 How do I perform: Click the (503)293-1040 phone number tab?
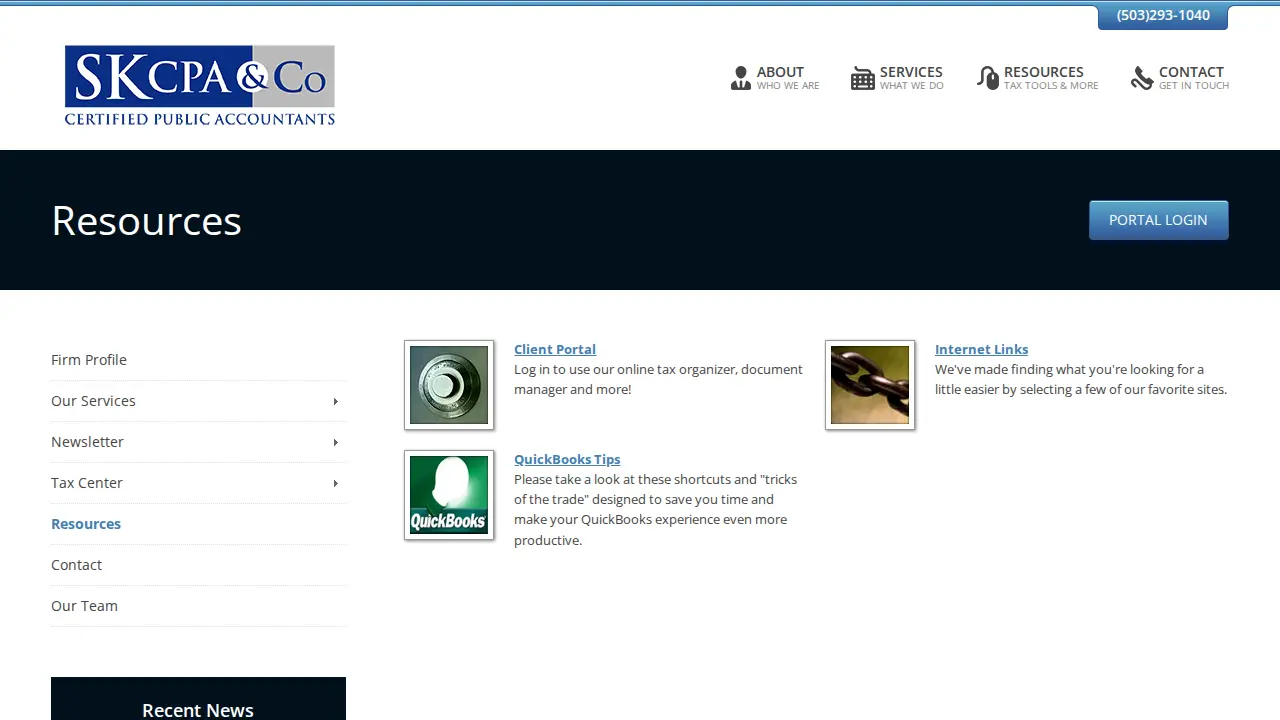tap(1163, 16)
